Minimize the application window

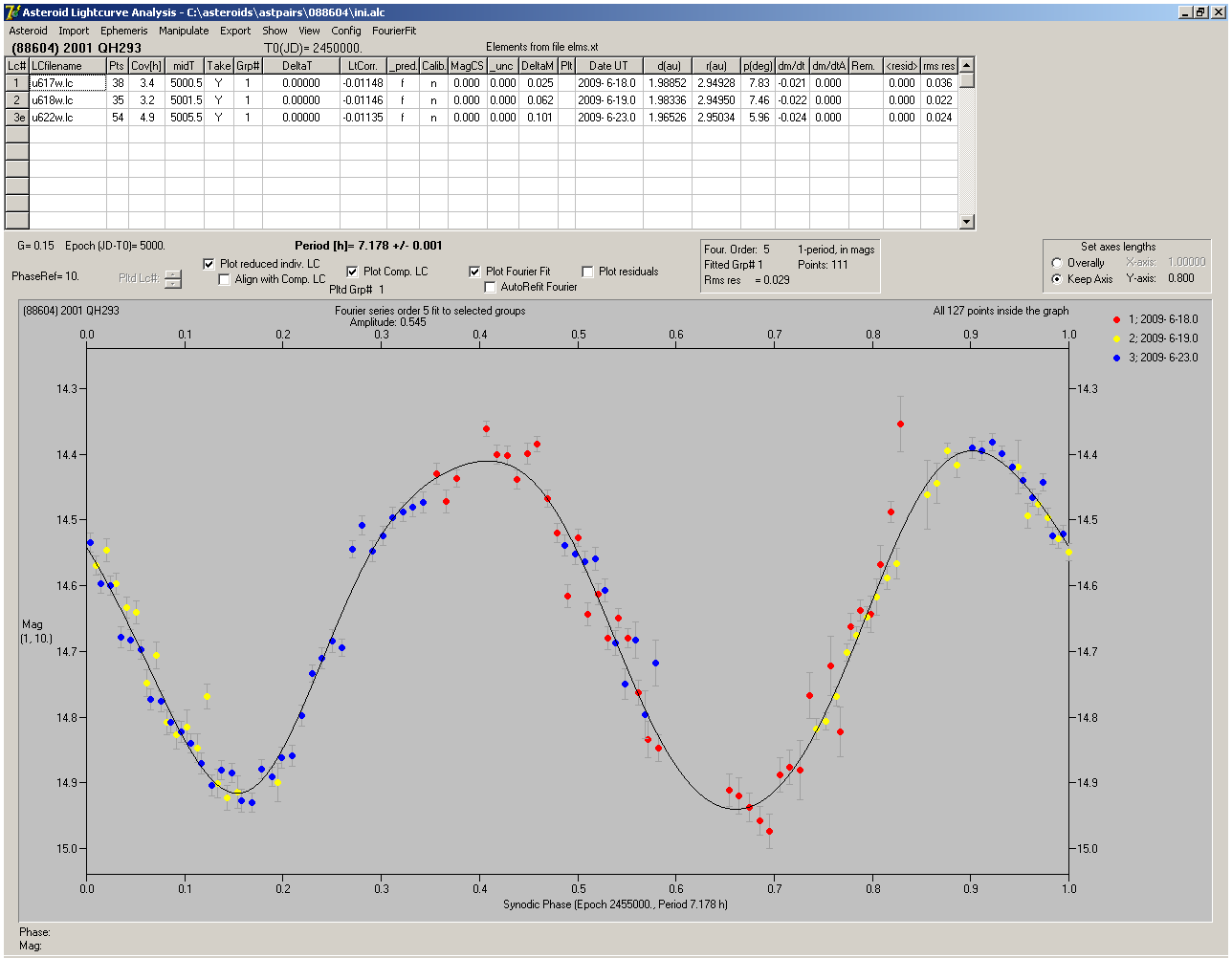[1185, 12]
